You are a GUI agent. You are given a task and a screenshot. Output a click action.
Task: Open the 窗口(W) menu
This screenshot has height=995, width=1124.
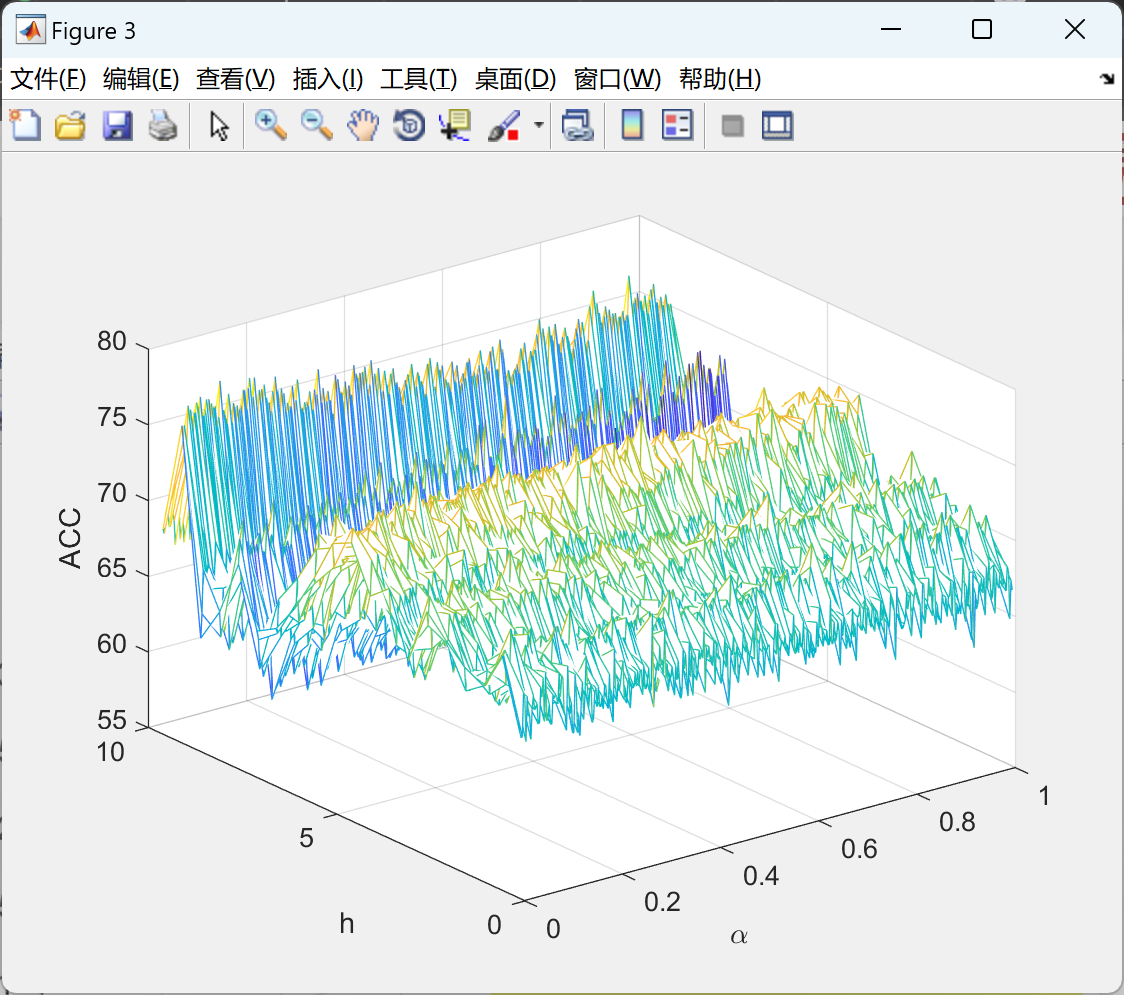point(617,79)
